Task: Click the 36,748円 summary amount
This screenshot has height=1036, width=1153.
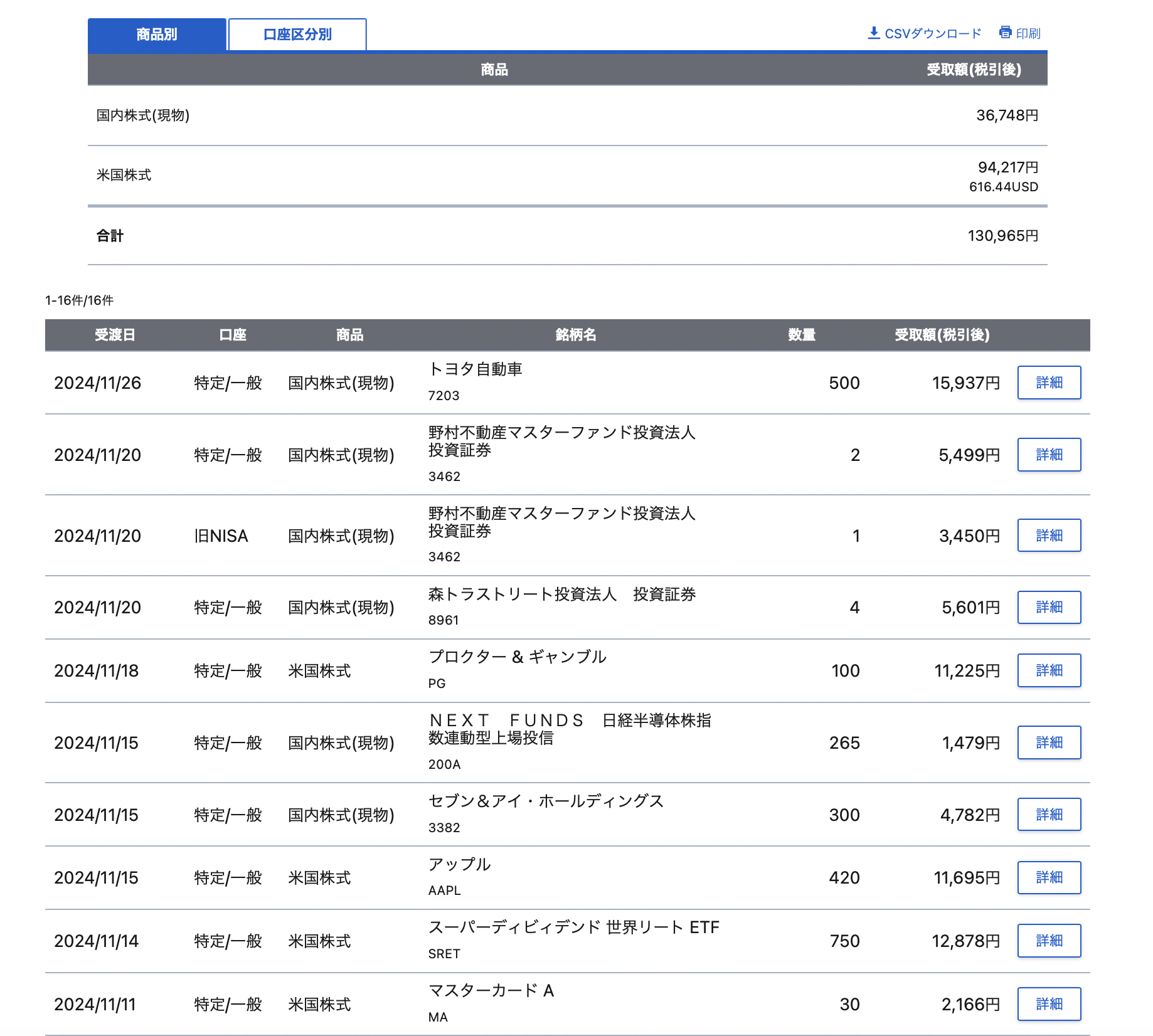Action: click(x=1007, y=115)
